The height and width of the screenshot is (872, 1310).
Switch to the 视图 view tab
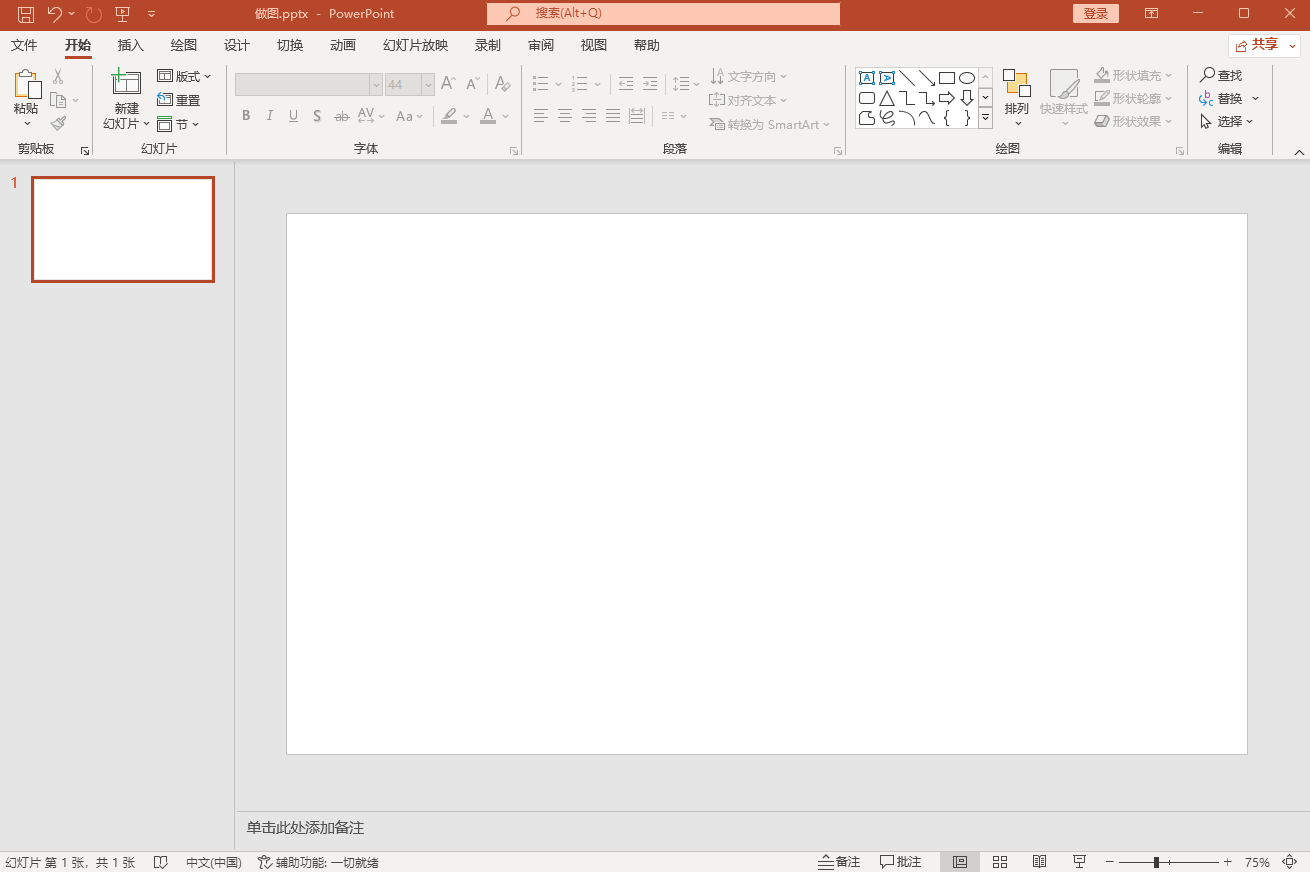(x=594, y=46)
